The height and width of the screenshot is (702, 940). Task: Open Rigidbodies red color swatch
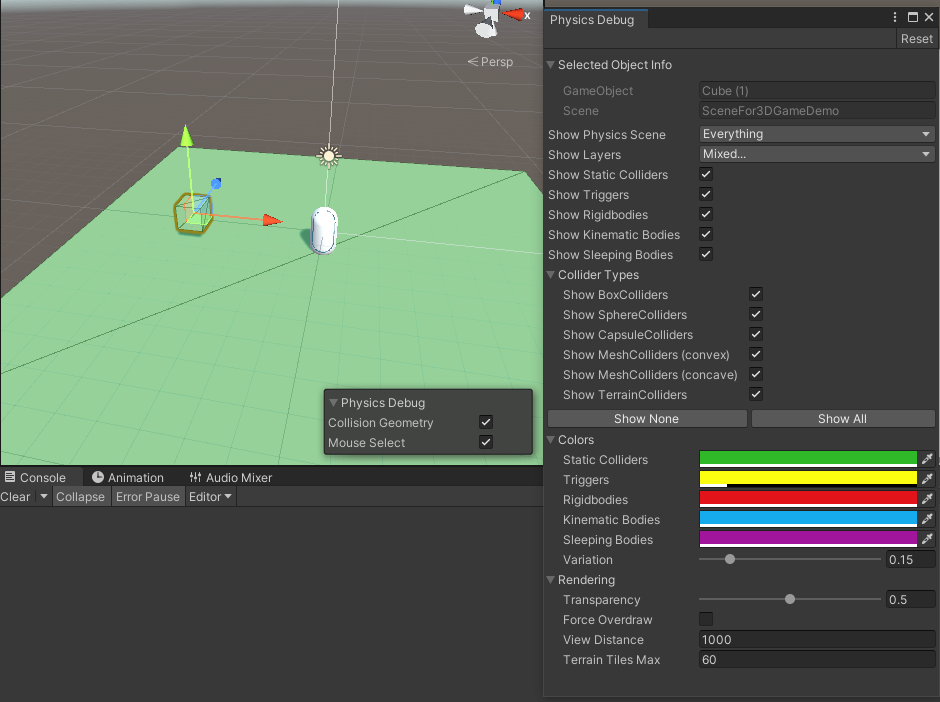point(808,499)
